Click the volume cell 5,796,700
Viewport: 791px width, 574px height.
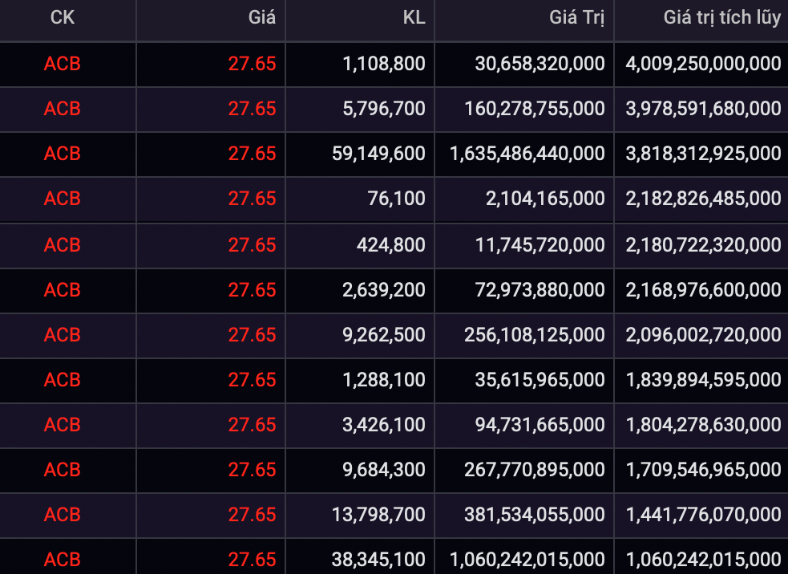point(383,109)
